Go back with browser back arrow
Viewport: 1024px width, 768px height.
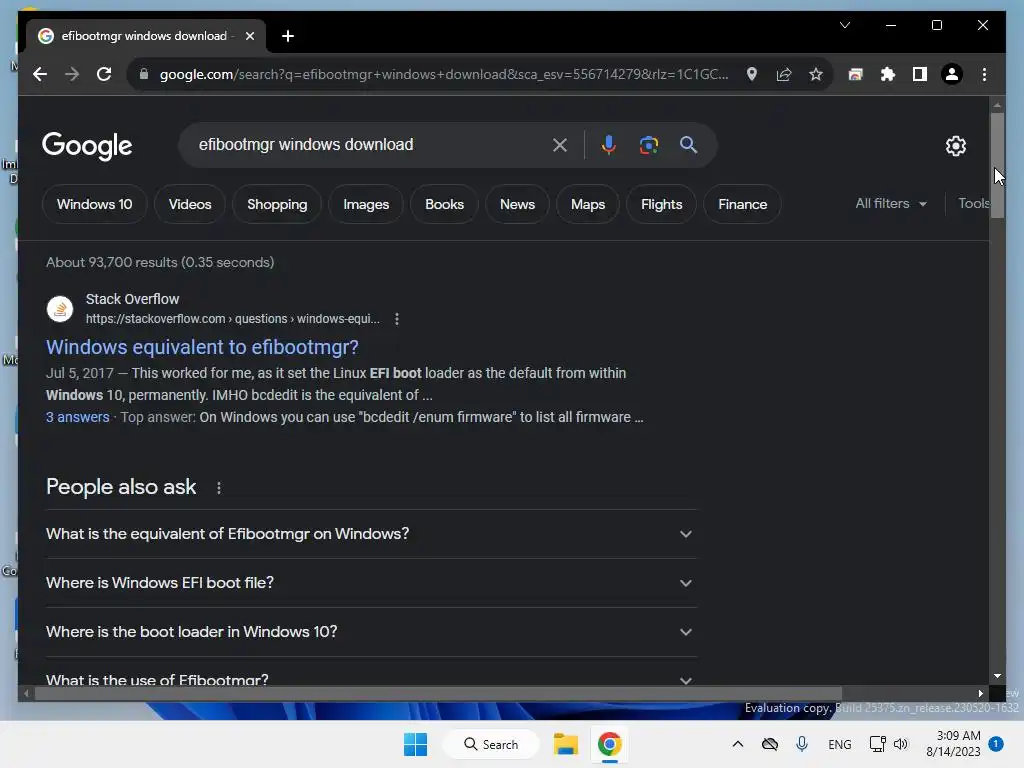pos(40,74)
